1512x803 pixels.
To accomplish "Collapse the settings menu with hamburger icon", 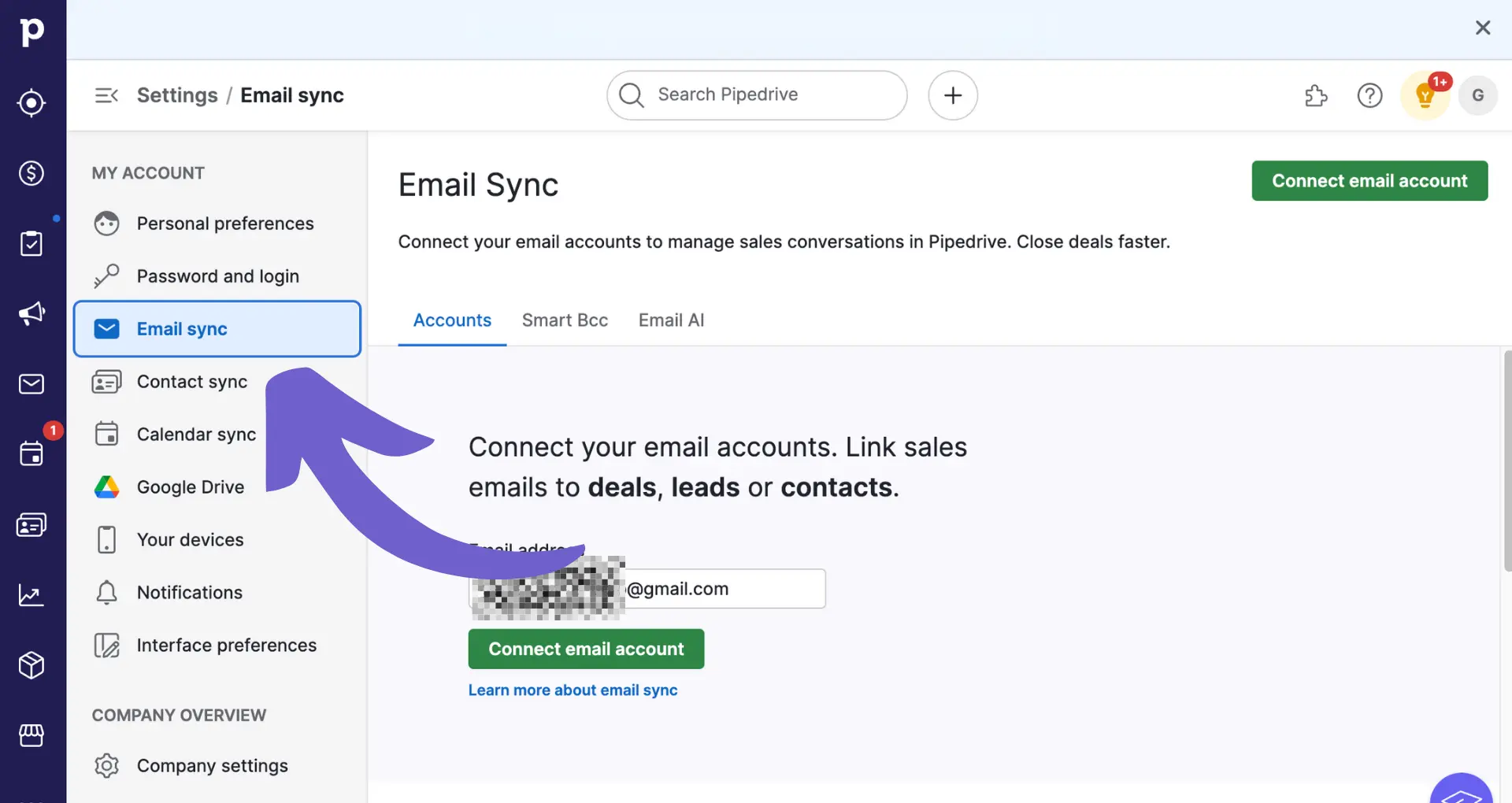I will [106, 95].
